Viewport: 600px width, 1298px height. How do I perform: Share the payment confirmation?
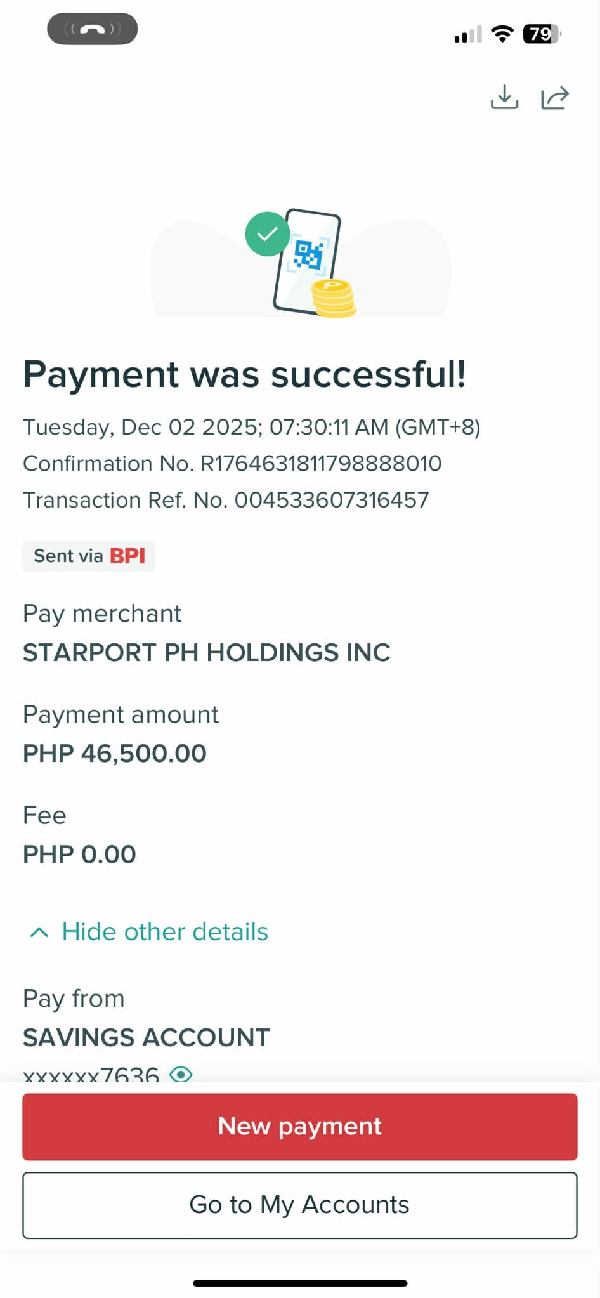(x=555, y=97)
